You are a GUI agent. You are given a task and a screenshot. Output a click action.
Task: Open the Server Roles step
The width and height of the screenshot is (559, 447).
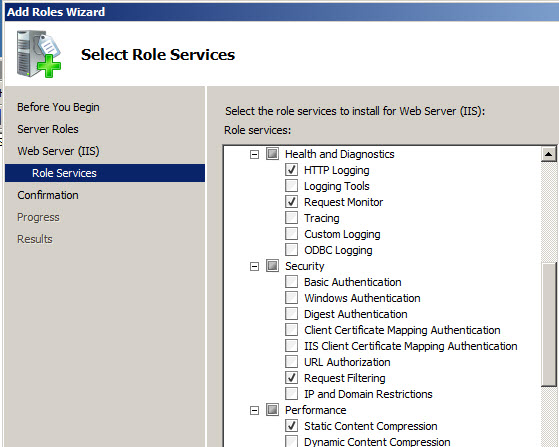[x=48, y=129]
